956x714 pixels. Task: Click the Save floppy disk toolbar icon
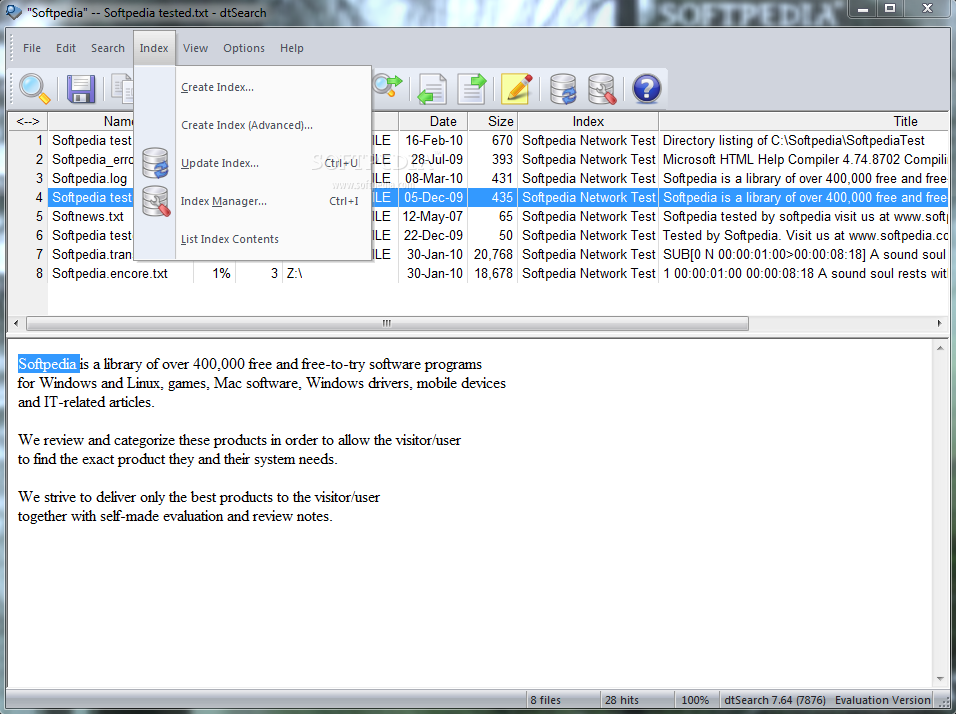(x=80, y=89)
